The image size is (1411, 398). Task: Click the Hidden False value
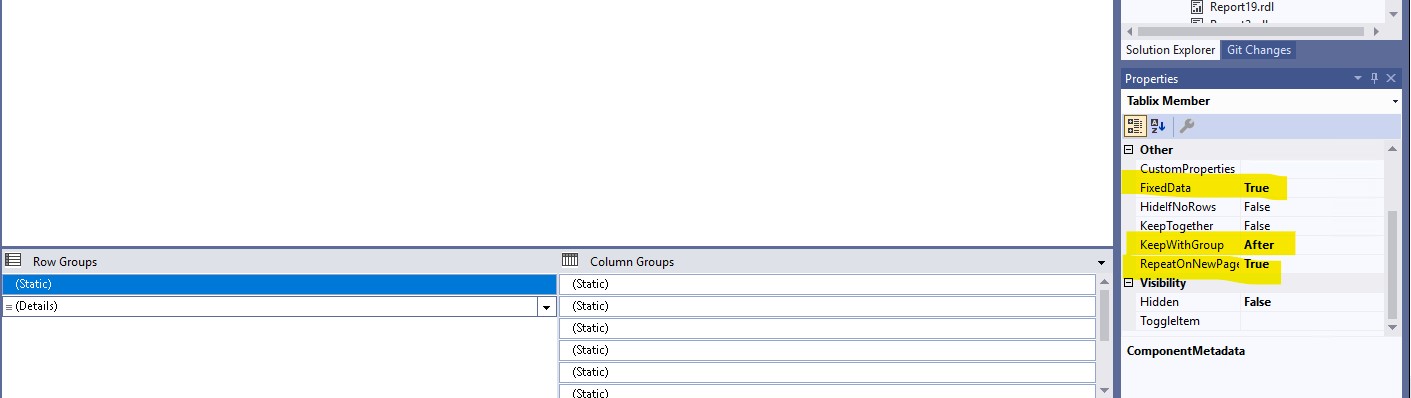pos(1257,302)
